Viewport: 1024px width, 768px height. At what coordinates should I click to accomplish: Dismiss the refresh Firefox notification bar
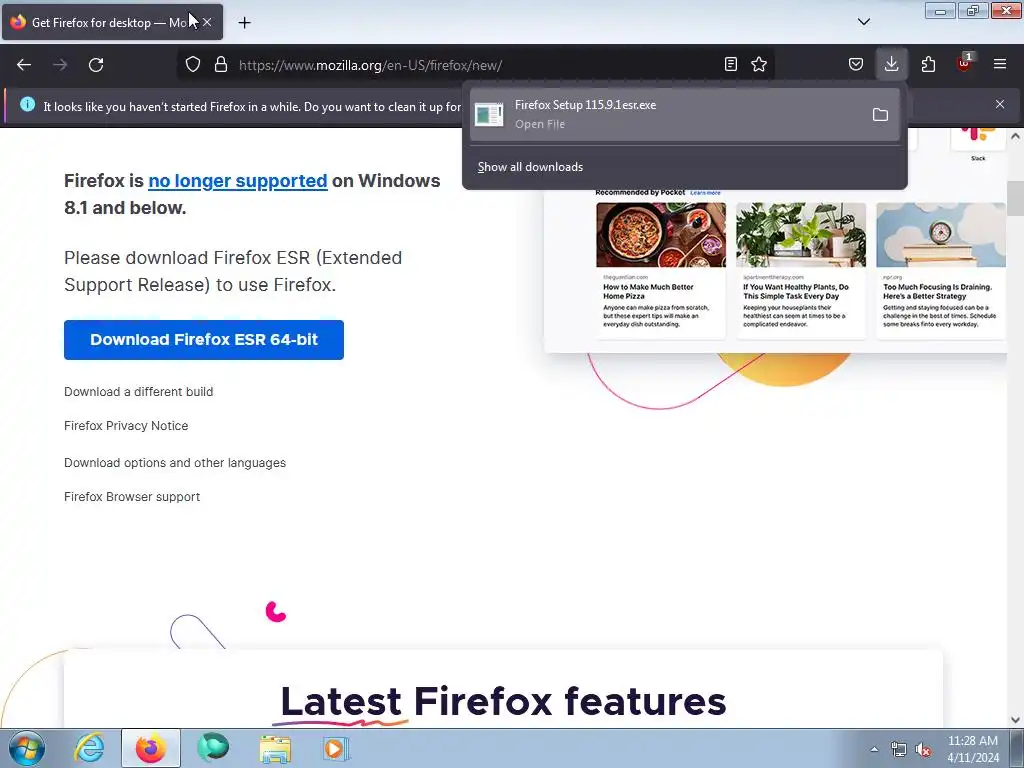pyautogui.click(x=1000, y=104)
